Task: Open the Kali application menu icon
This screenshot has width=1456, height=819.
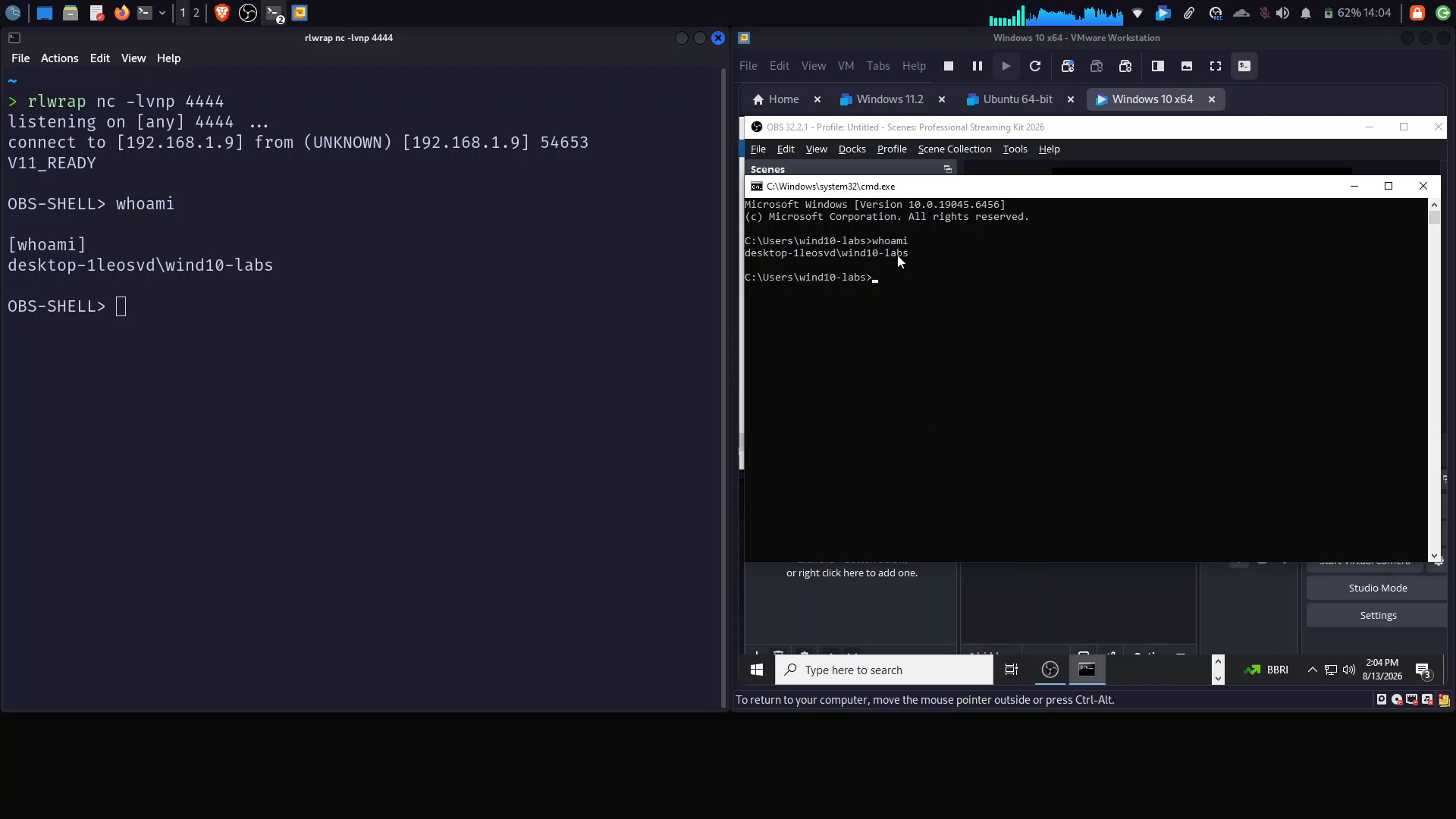Action: pos(13,13)
